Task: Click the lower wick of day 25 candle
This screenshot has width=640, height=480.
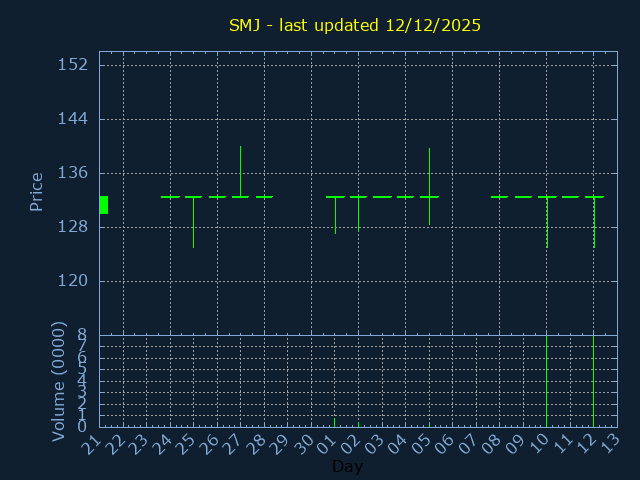Action: (x=193, y=224)
